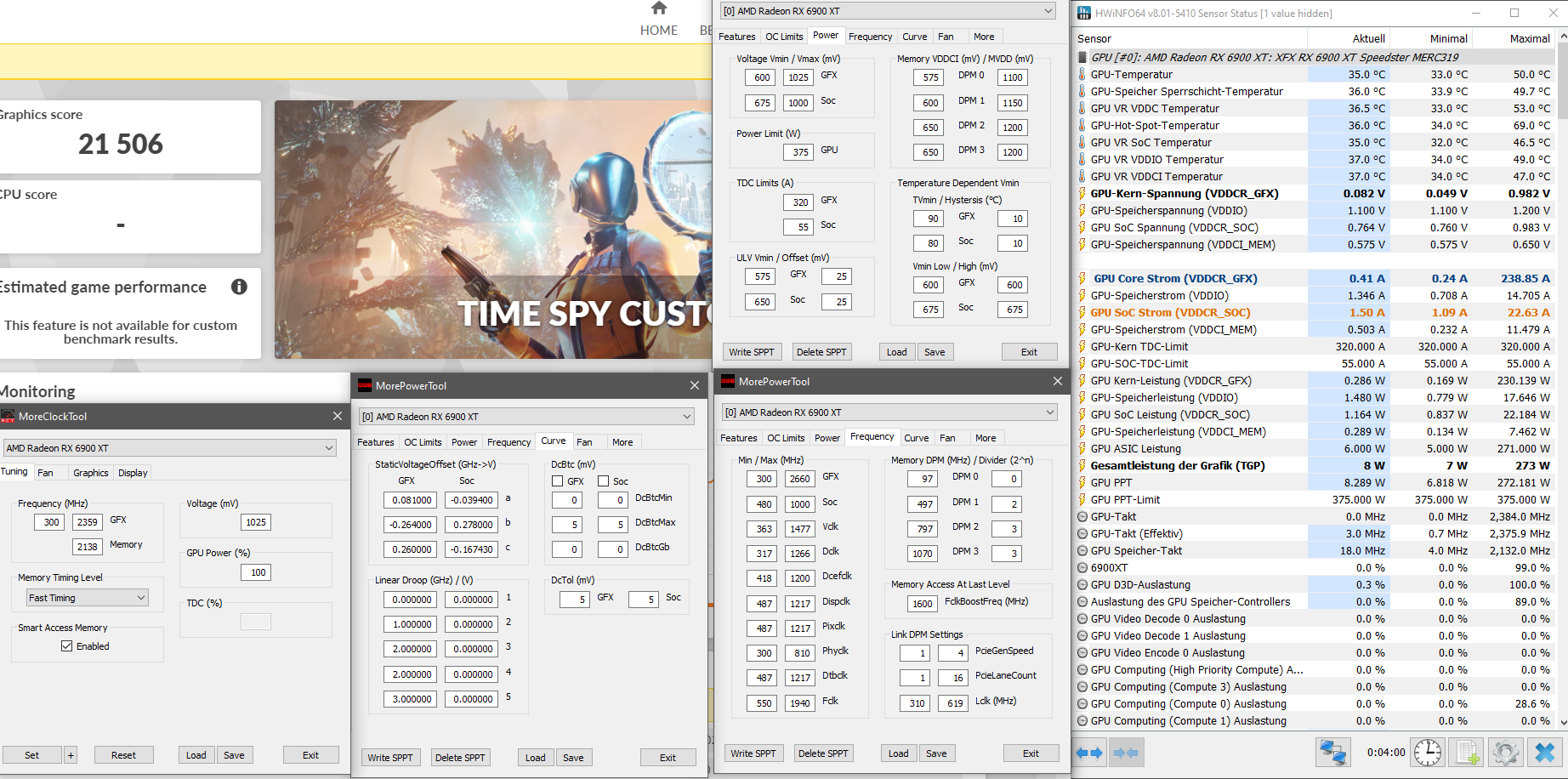
Task: Click the circle icon beside GPU D3D-Auslastung
Action: coord(1082,584)
